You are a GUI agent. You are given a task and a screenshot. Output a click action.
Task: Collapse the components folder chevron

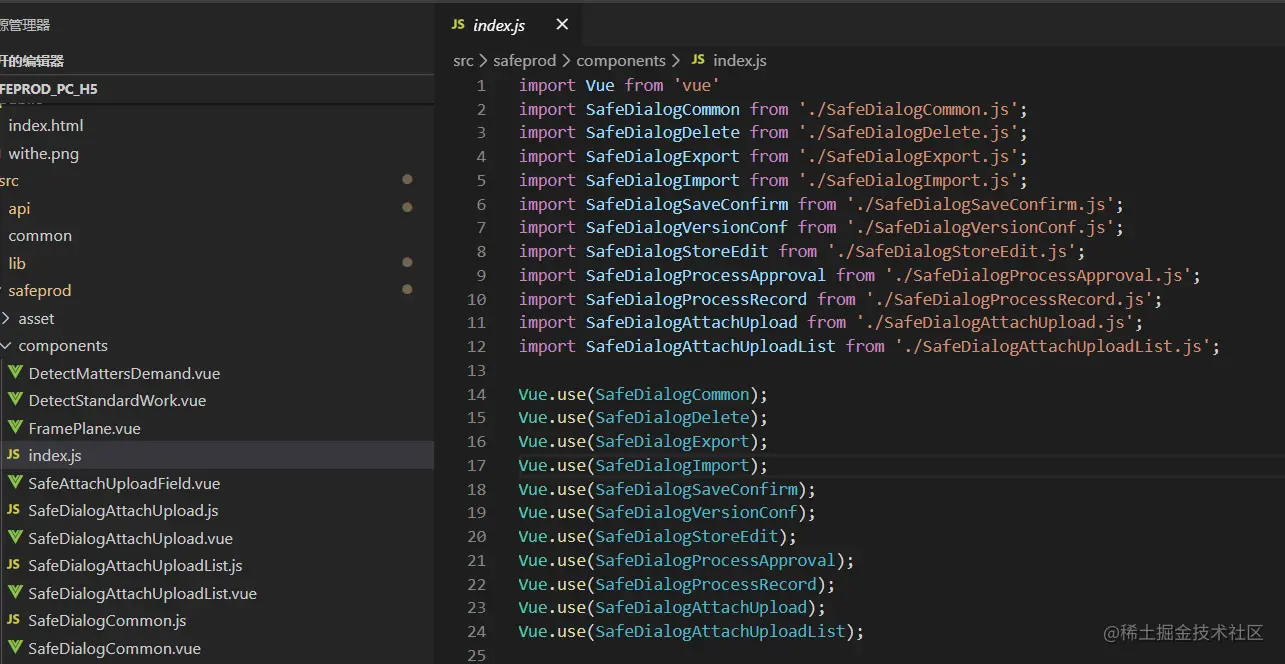7,346
